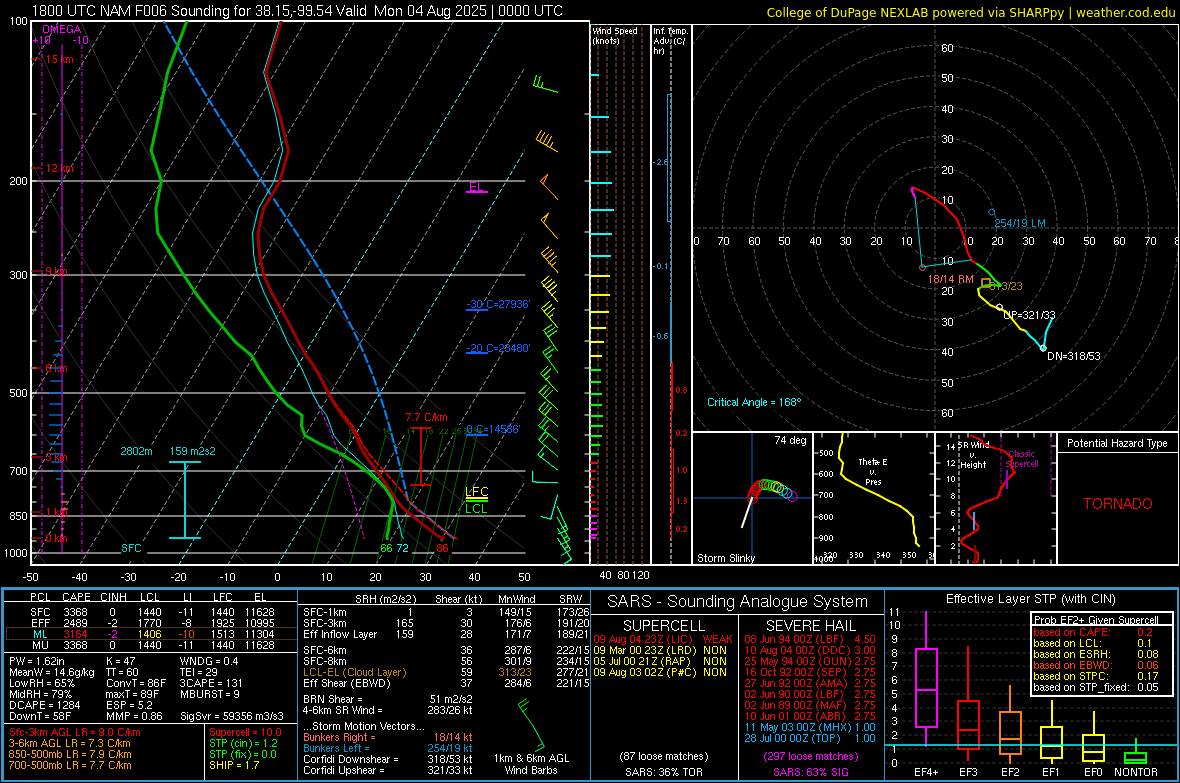Click "Critical Angle = 168°" text

(754, 402)
